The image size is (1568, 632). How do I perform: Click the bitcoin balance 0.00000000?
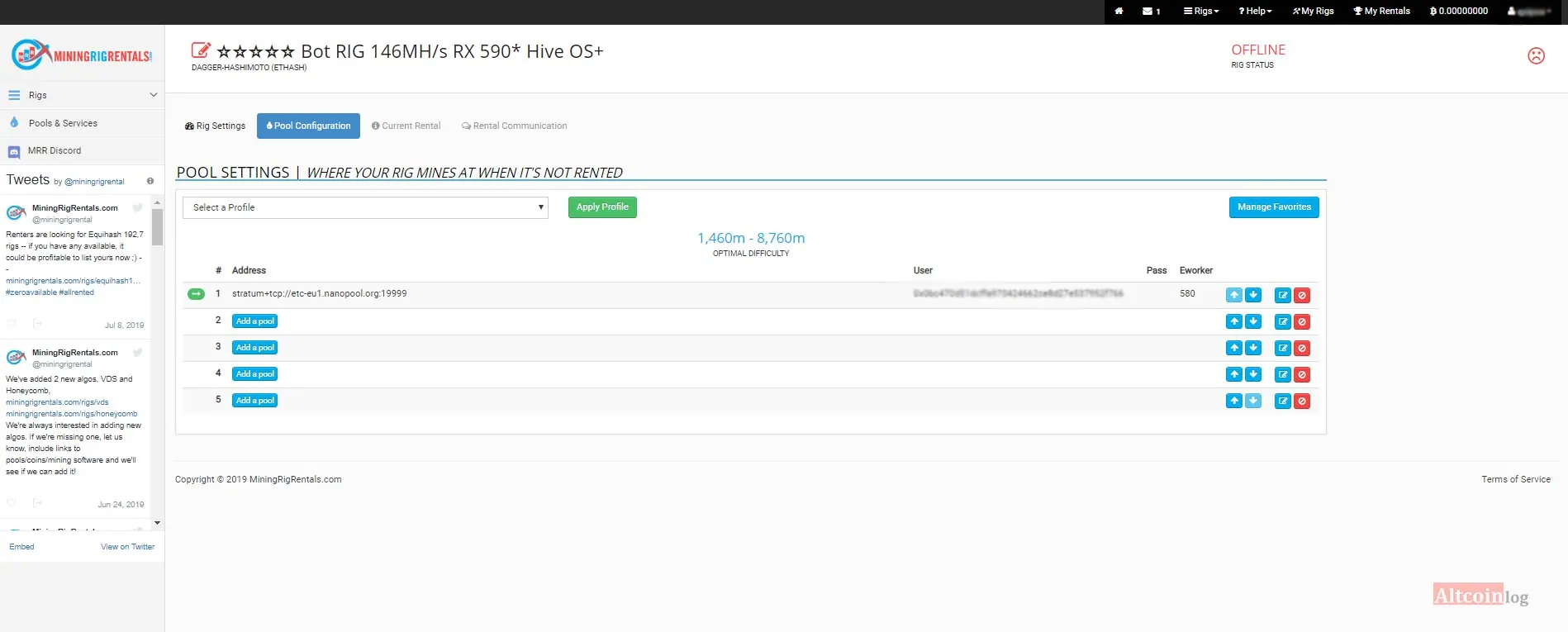point(1459,11)
